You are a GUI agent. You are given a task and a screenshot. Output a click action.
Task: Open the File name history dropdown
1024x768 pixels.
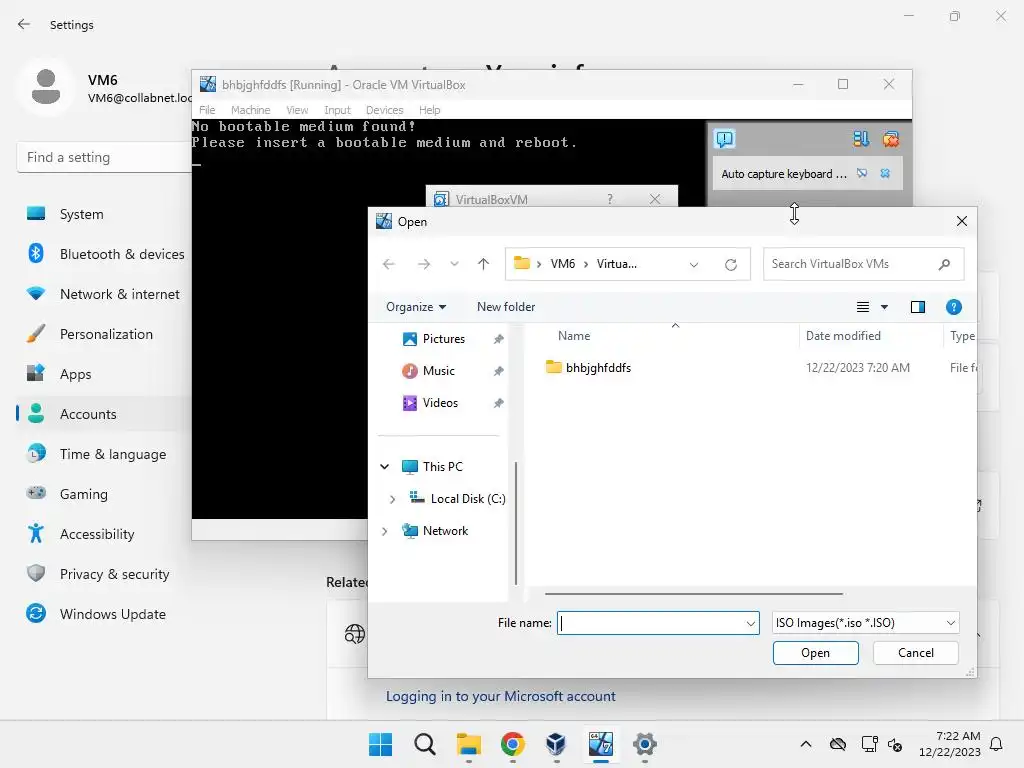tap(751, 624)
